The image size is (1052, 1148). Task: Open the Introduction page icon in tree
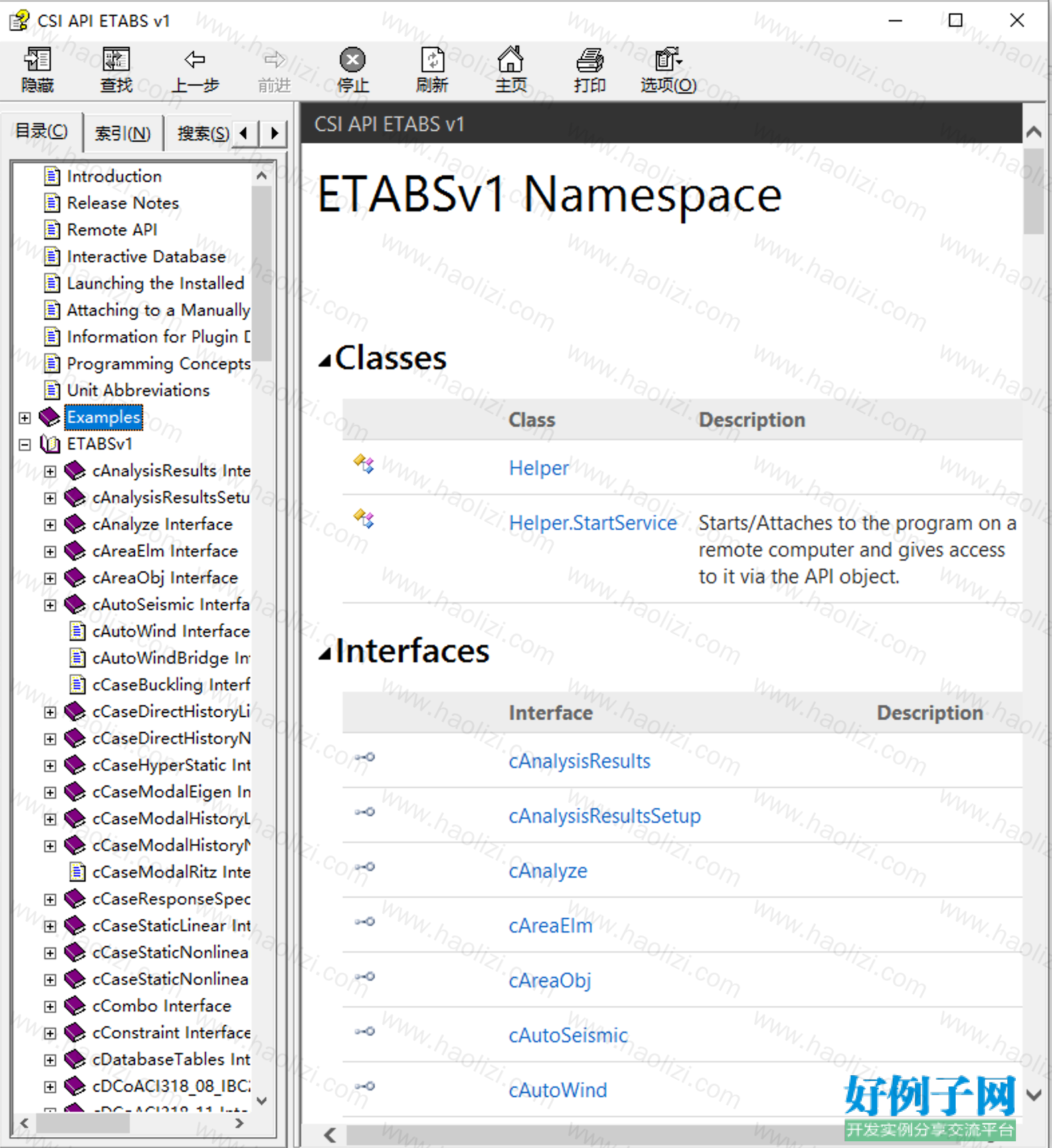coord(52,176)
